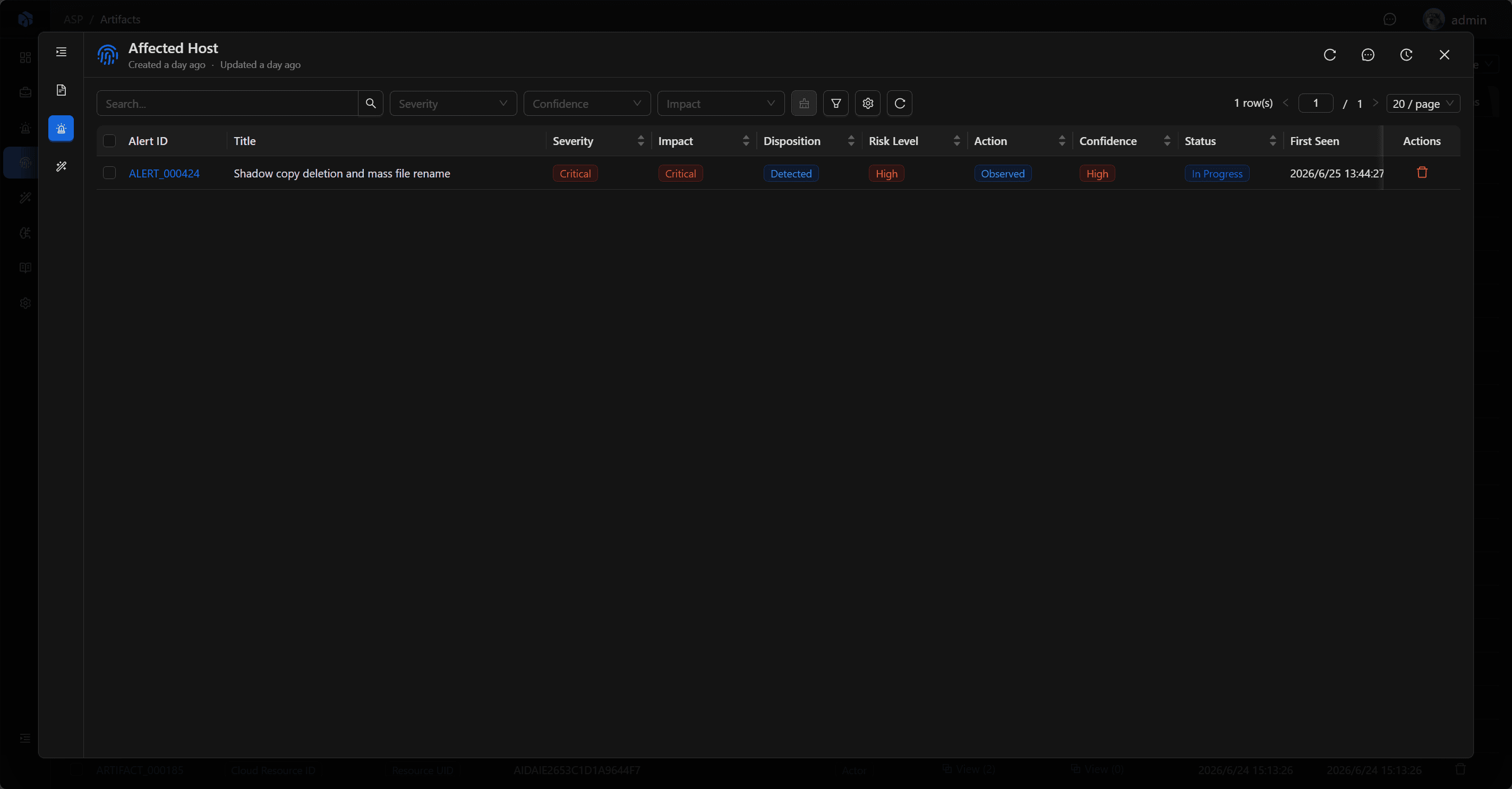Image resolution: width=1512 pixels, height=789 pixels.
Task: Collapse the modal side menu icon
Action: pyautogui.click(x=61, y=52)
